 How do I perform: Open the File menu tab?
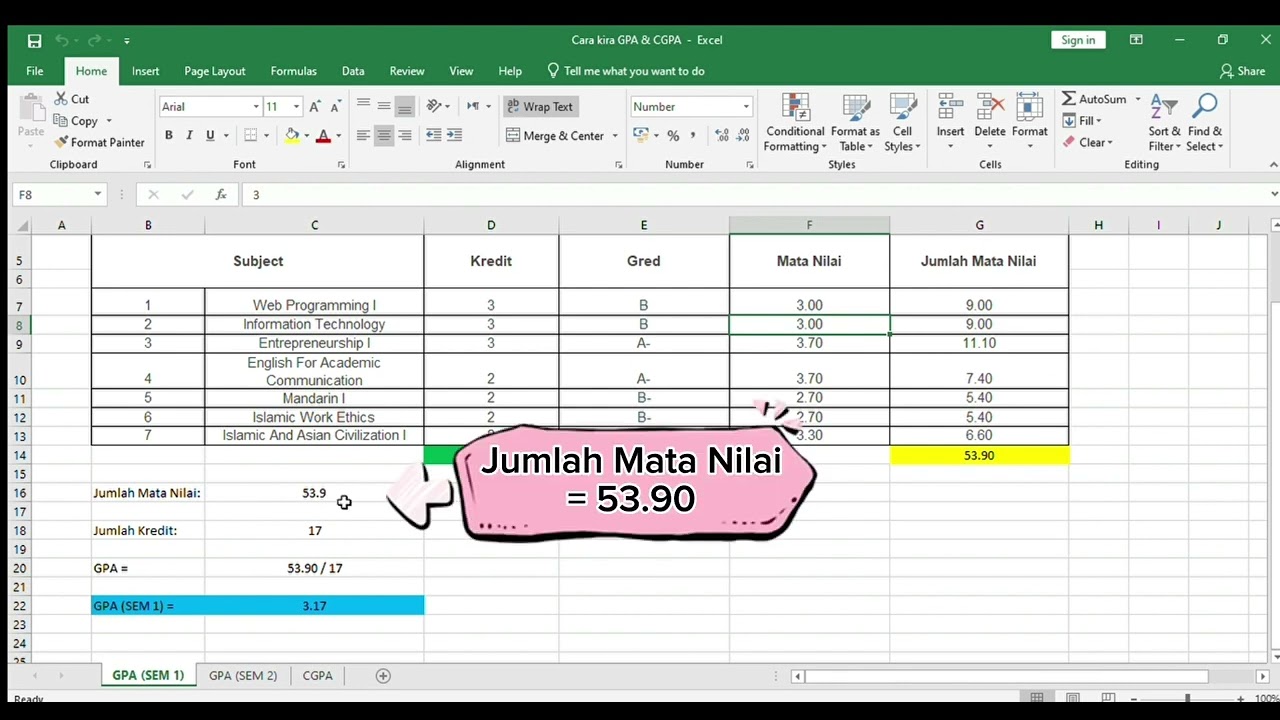coord(35,71)
